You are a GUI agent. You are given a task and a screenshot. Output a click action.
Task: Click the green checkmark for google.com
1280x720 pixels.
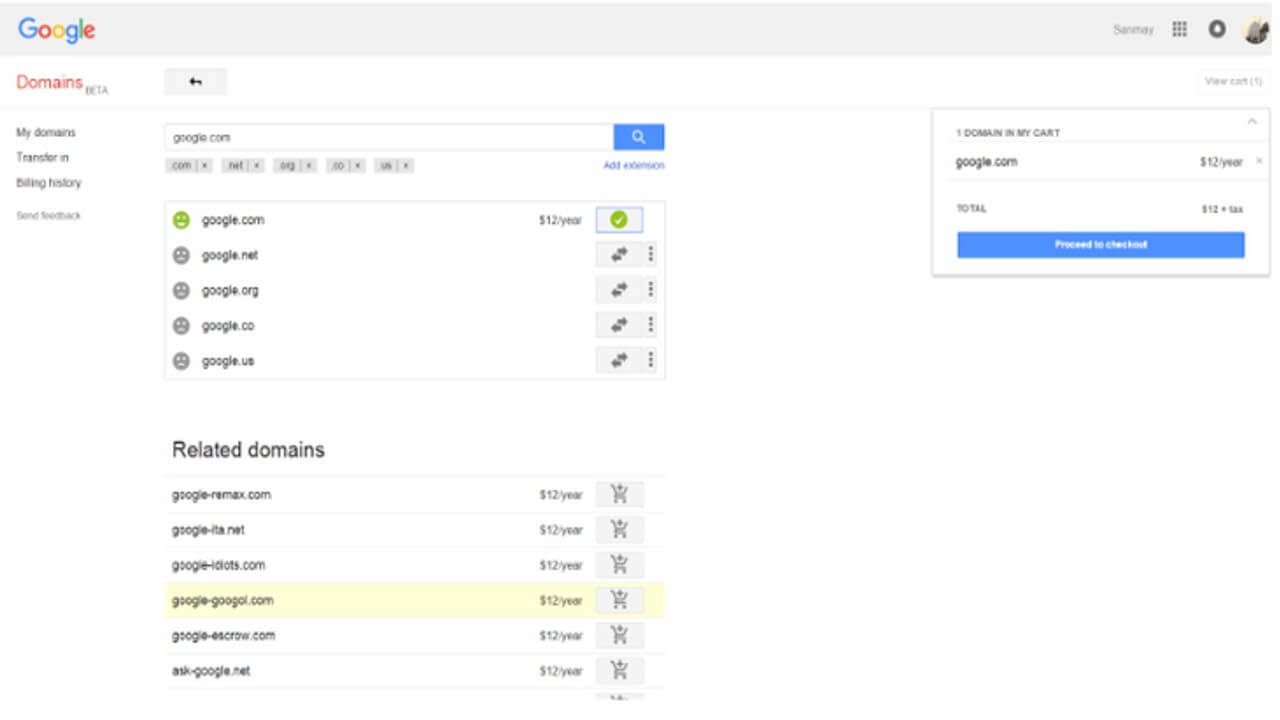[619, 220]
